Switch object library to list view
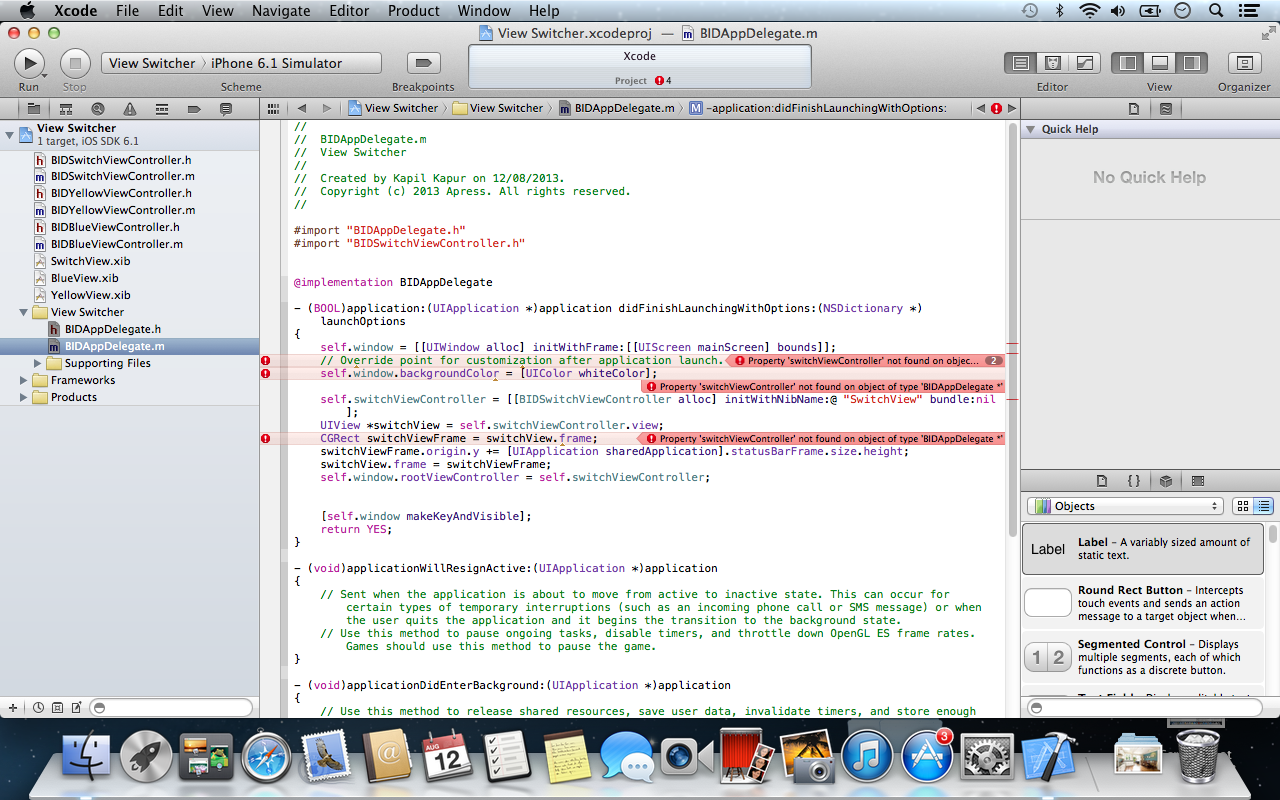1280x800 pixels. pos(1264,506)
